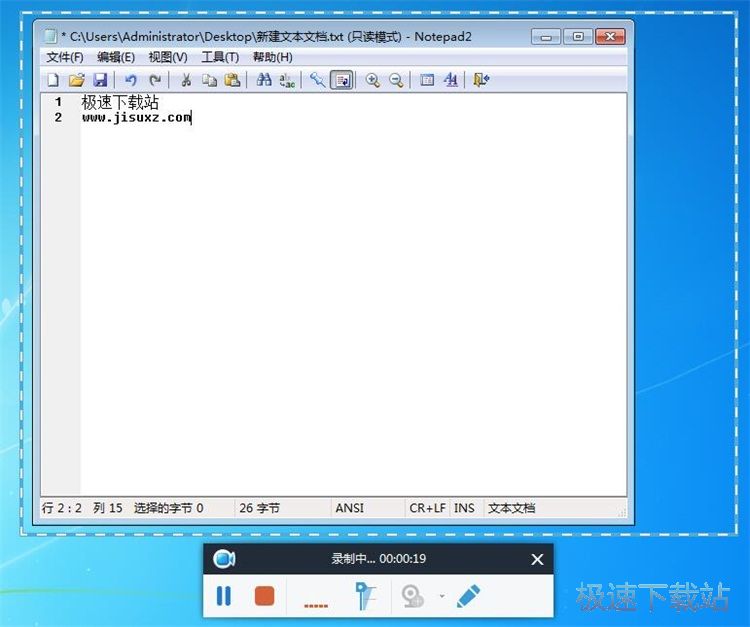750x627 pixels.
Task: Expand the webcam dropdown arrow
Action: click(441, 597)
